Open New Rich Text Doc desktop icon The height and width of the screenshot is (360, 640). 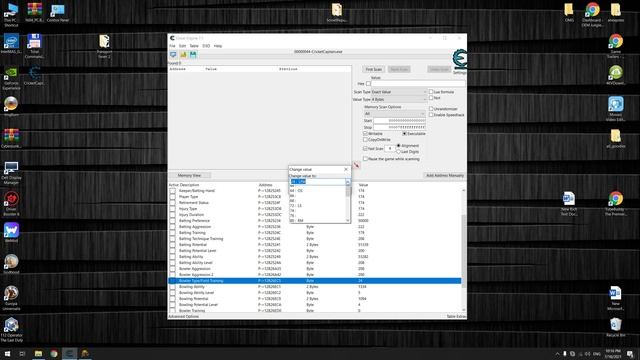pos(569,203)
